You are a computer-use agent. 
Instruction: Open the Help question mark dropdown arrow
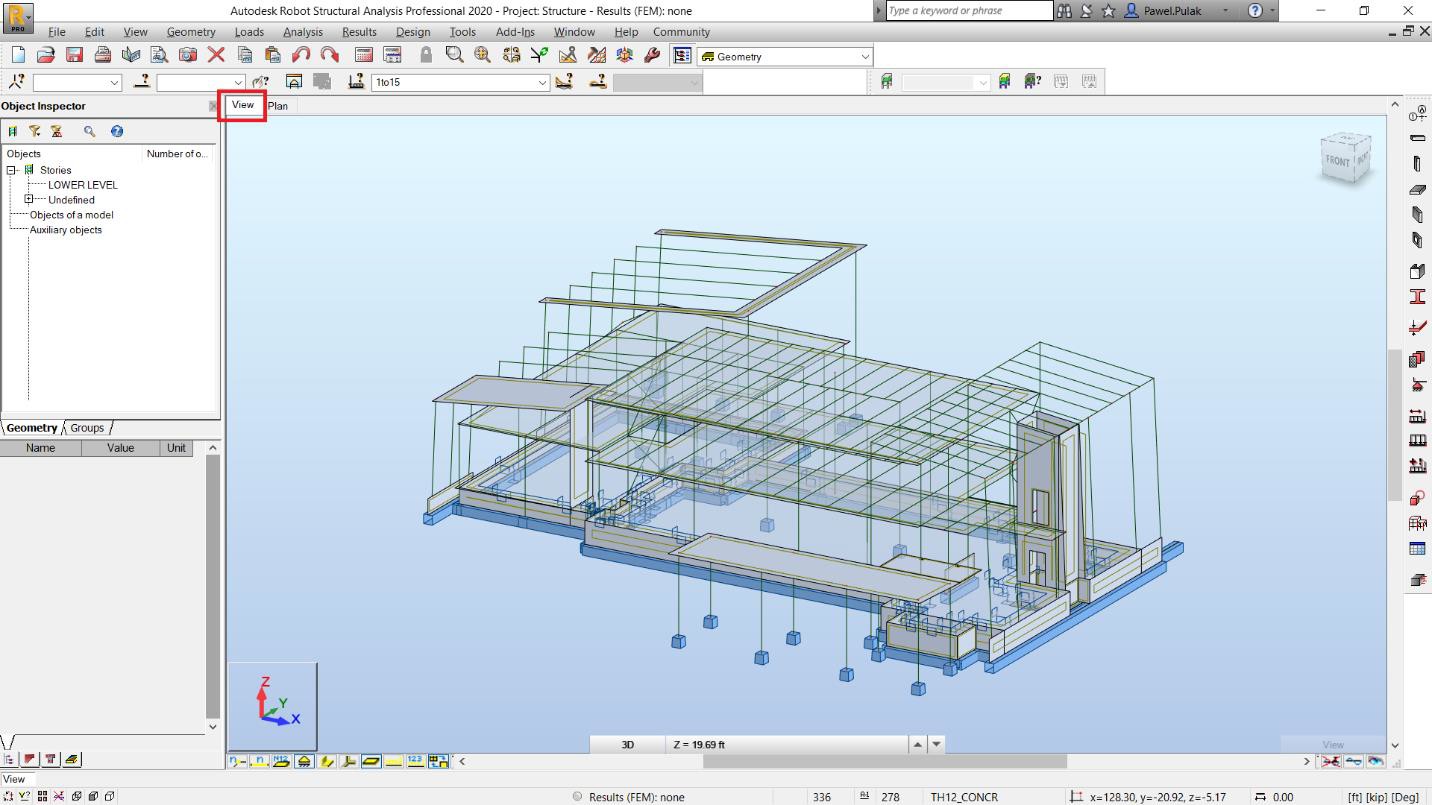tap(1273, 11)
